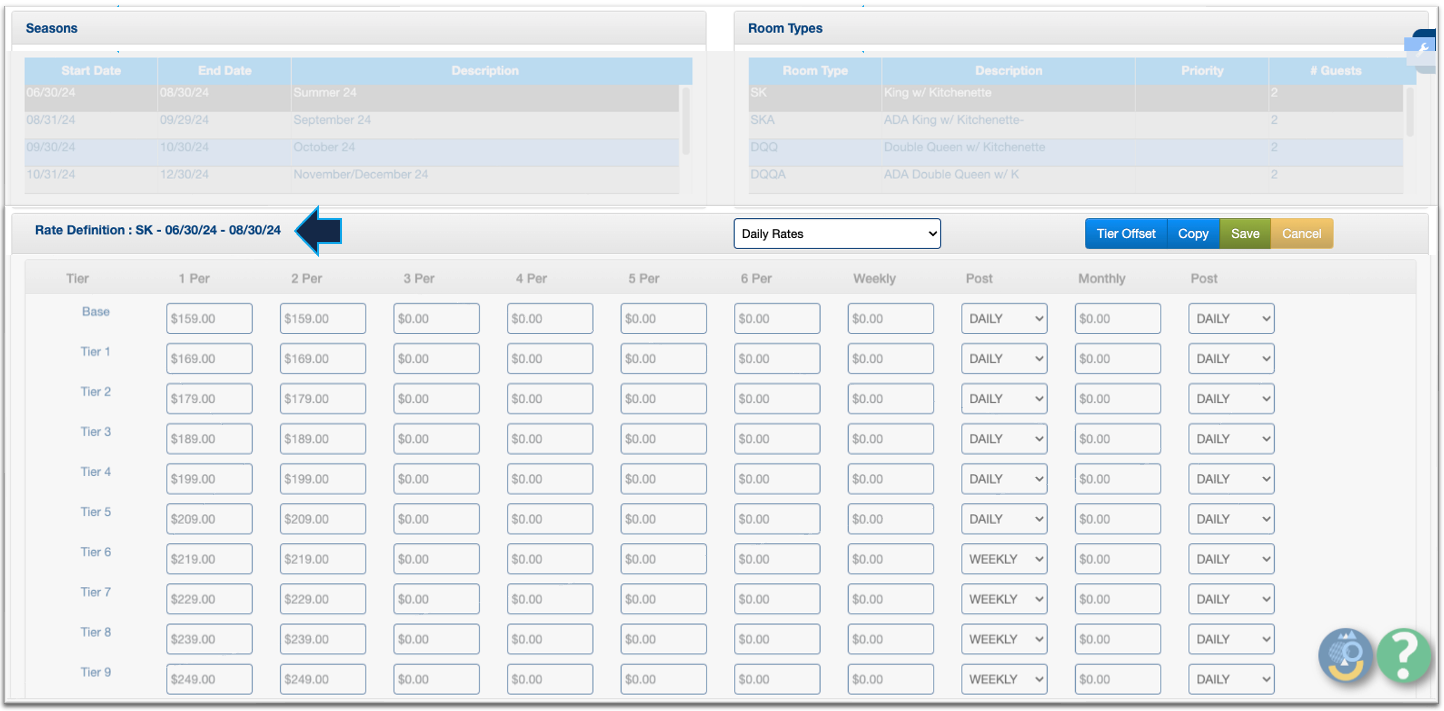Viewport: 1444px width, 711px height.
Task: Click the Tier Offset button
Action: 1125,234
